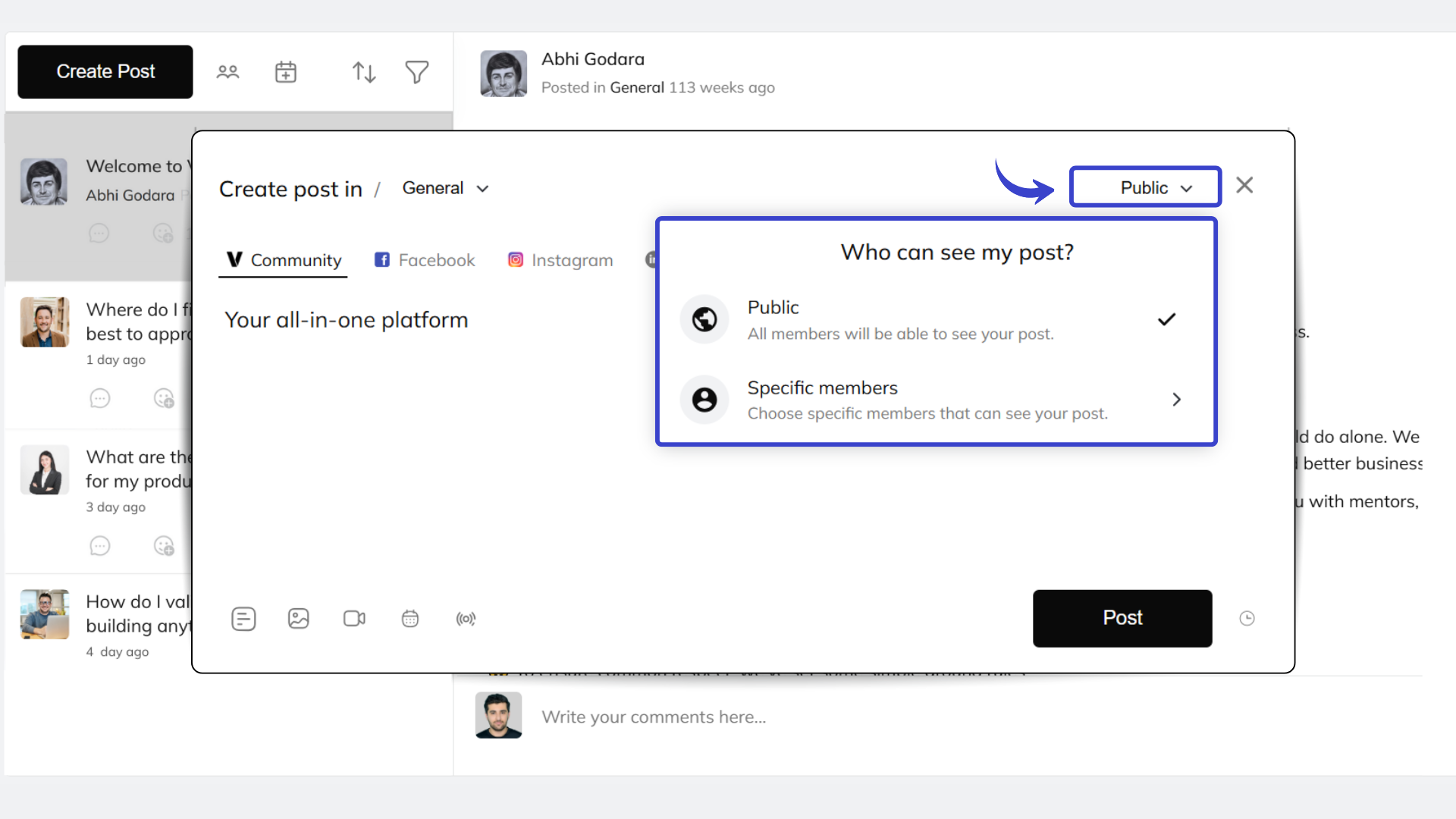The height and width of the screenshot is (819, 1456).
Task: Open the schedule event calendar icon
Action: tap(285, 71)
